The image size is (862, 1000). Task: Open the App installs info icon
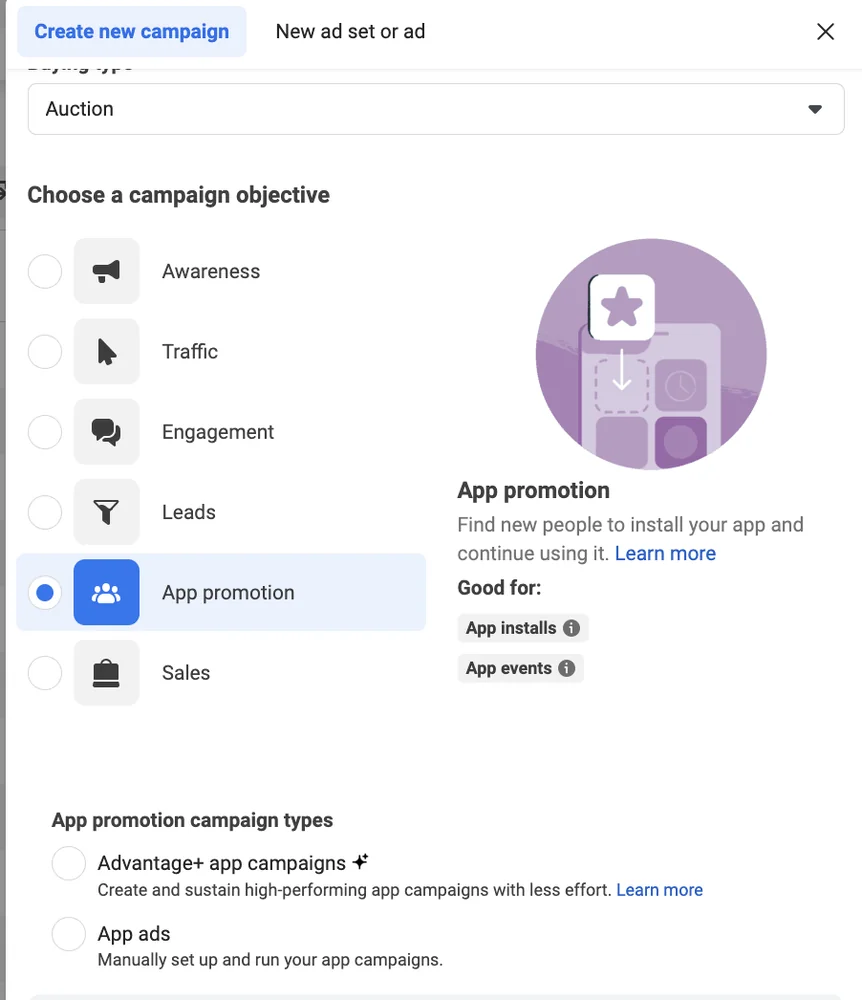(571, 628)
